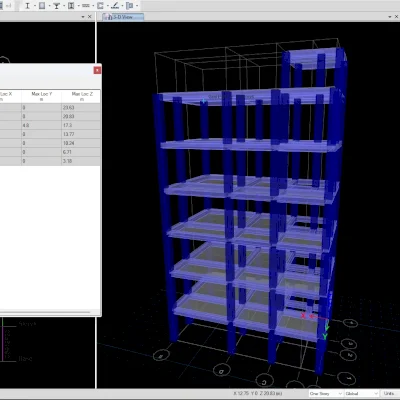Click the shell section display toolbar icon
The image size is (400, 400).
coord(42,5)
